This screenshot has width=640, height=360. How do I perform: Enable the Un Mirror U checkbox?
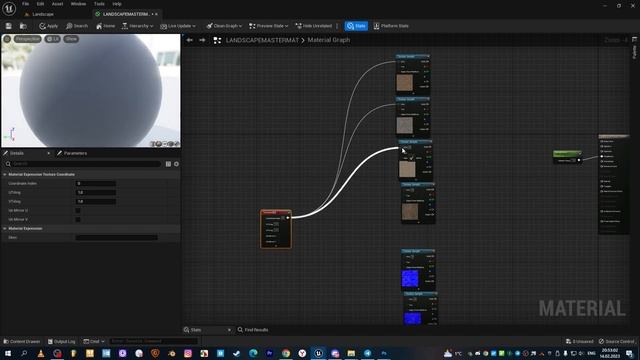coord(78,210)
